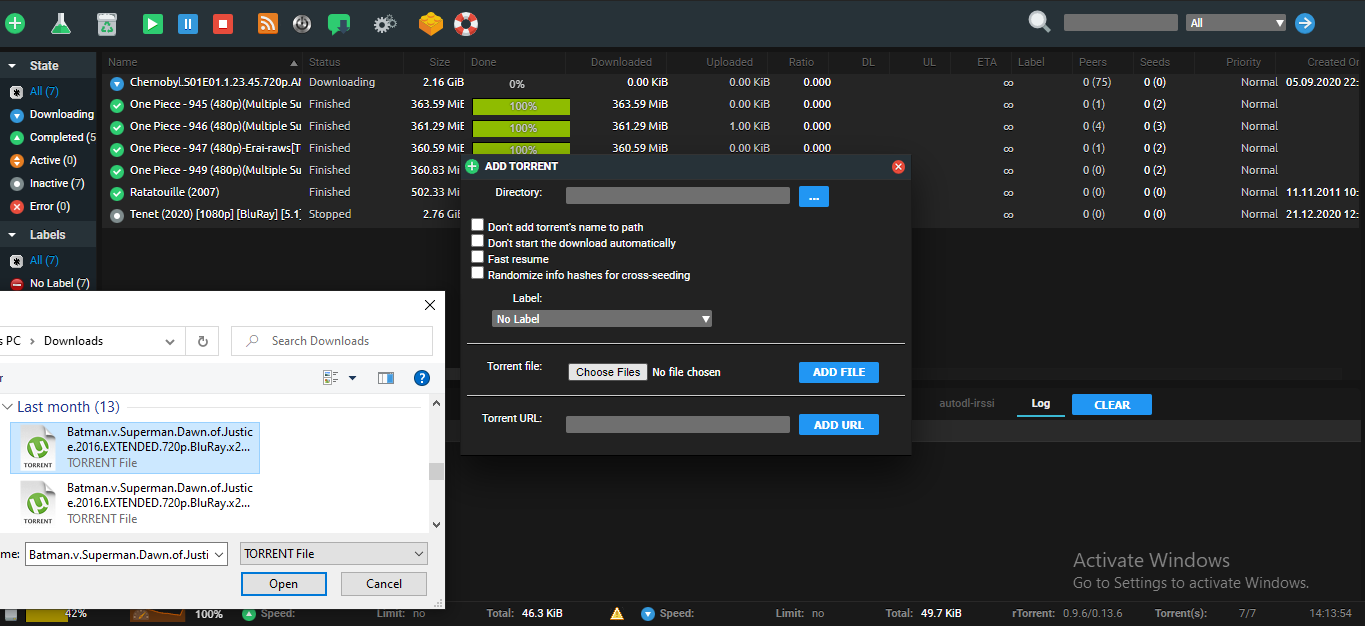Click the One Piece 945 progress bar
Screen dimensions: 1365x626
point(521,104)
